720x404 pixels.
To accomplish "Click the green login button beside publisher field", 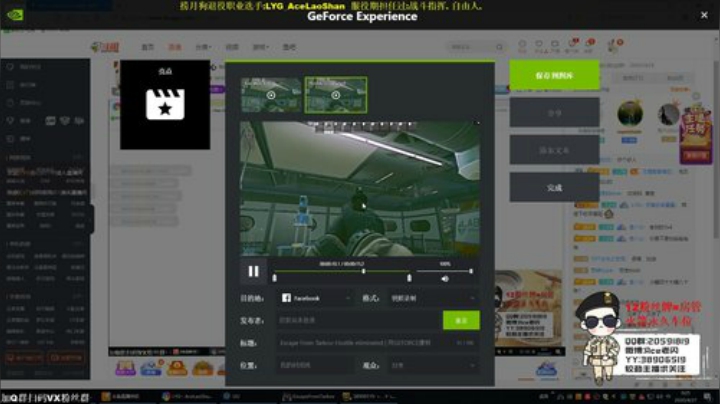I will (x=461, y=320).
